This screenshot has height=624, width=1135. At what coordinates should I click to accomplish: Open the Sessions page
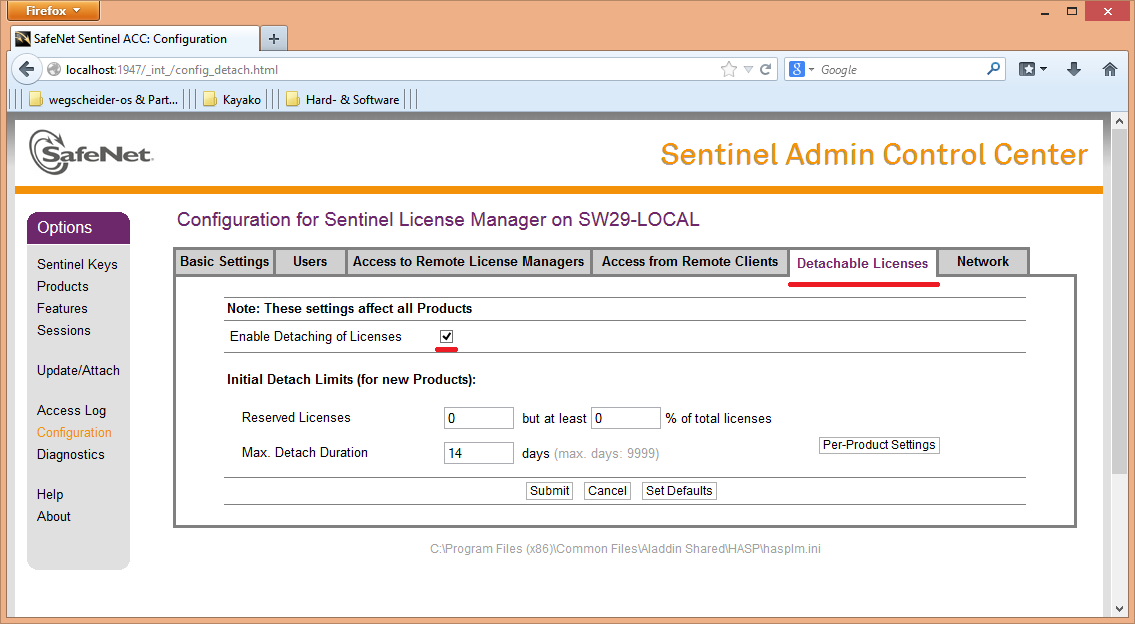pyautogui.click(x=64, y=330)
